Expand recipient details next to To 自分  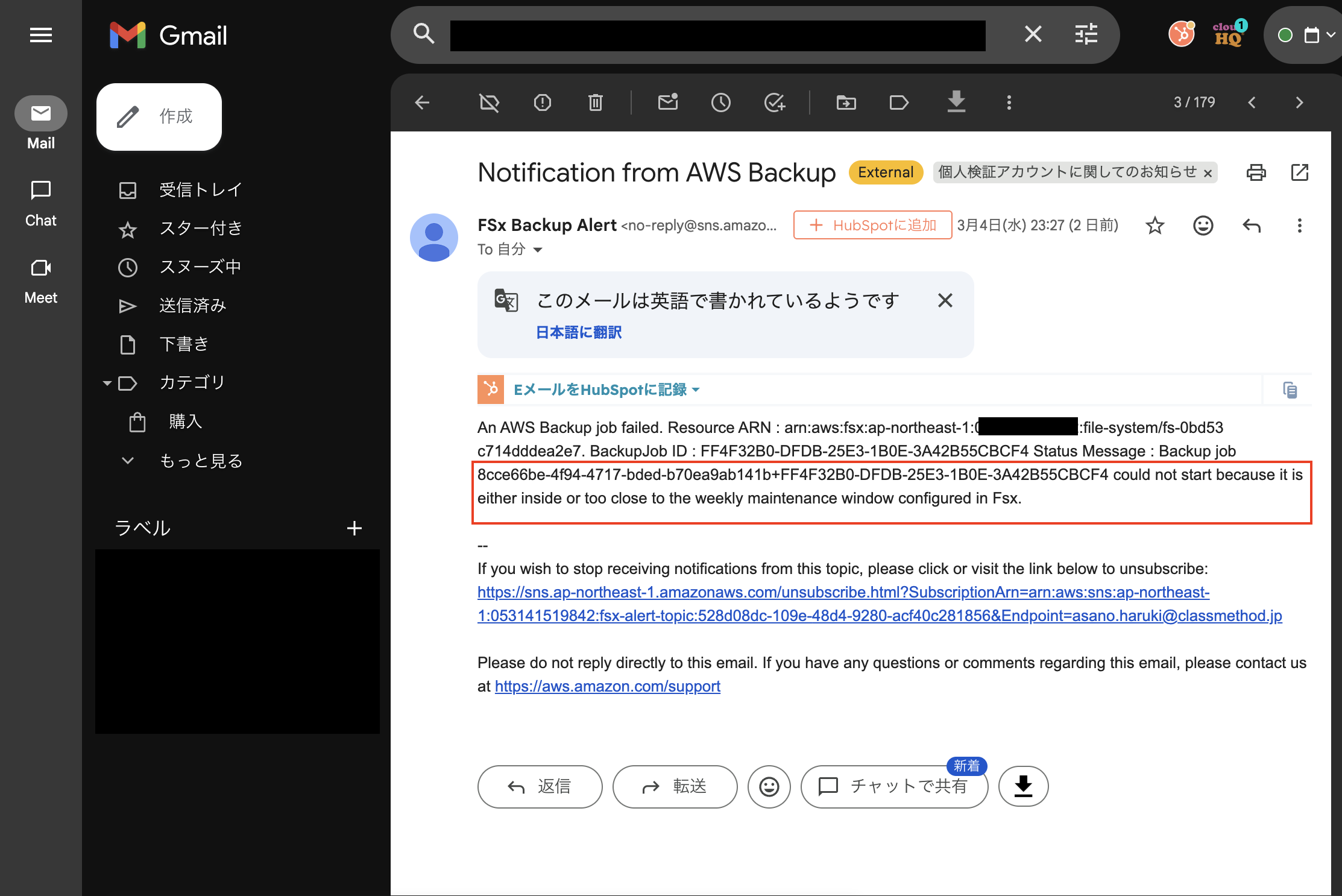[538, 250]
